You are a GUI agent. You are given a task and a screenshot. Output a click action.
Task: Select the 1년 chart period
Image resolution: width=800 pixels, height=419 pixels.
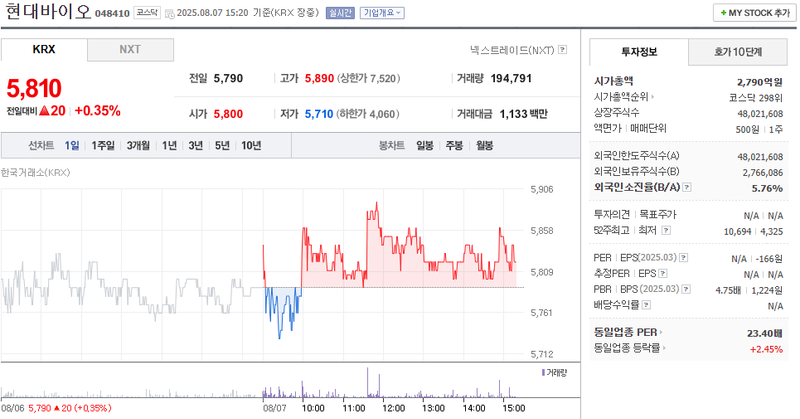tap(169, 145)
